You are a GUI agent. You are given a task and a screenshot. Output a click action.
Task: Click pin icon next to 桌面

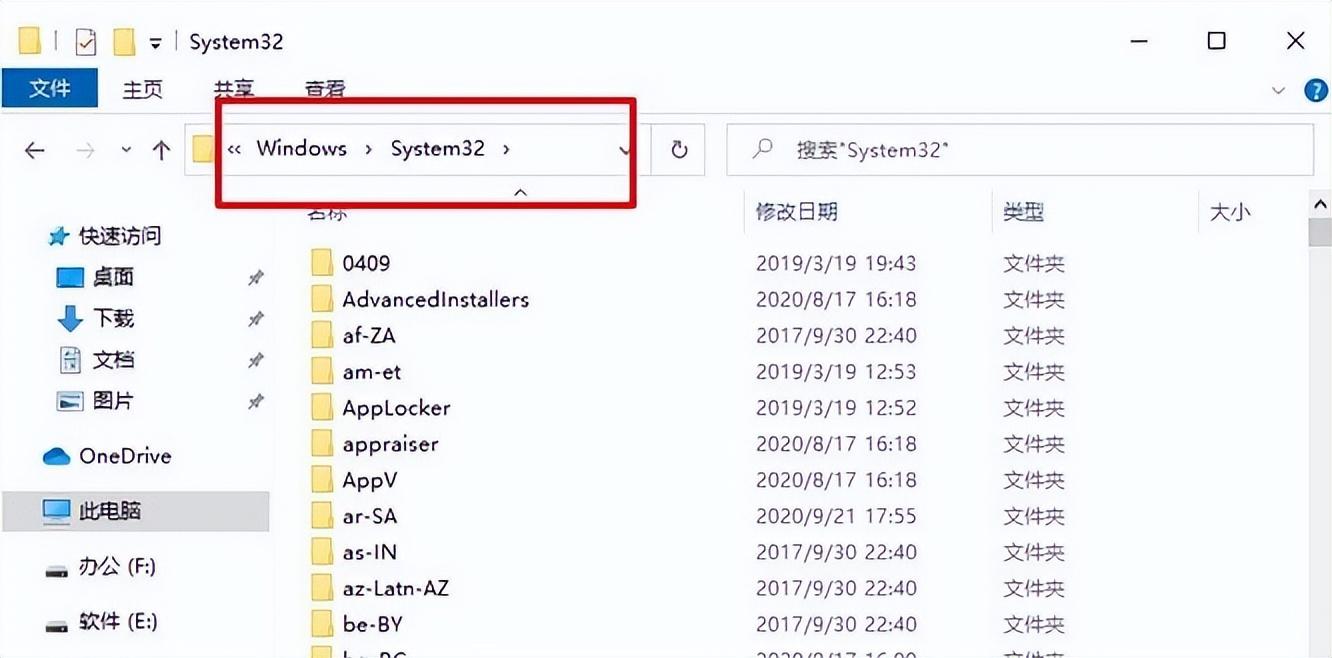point(256,278)
